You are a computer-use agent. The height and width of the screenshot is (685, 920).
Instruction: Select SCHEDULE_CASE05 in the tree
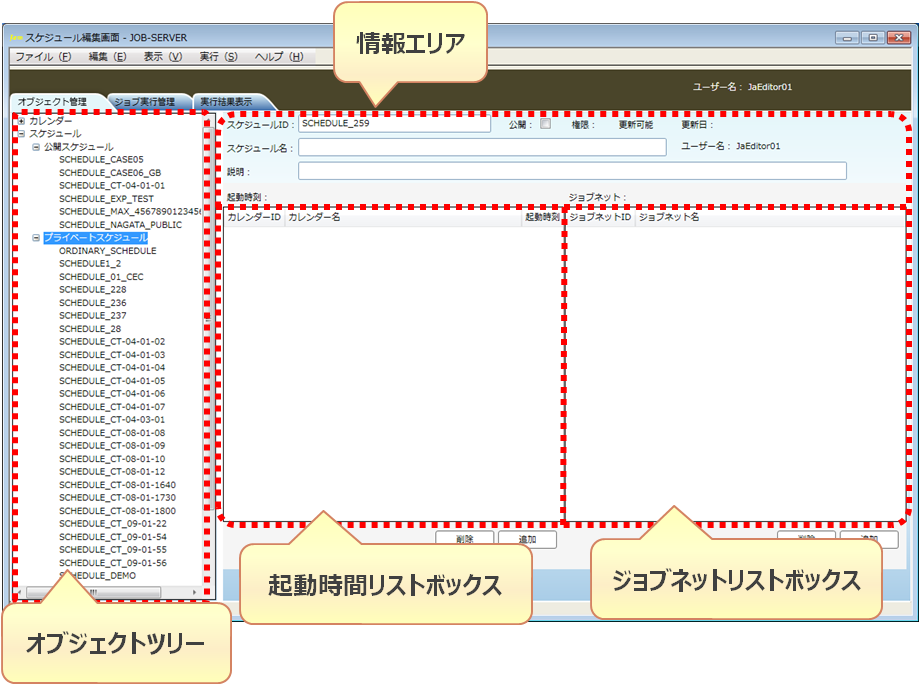101,160
